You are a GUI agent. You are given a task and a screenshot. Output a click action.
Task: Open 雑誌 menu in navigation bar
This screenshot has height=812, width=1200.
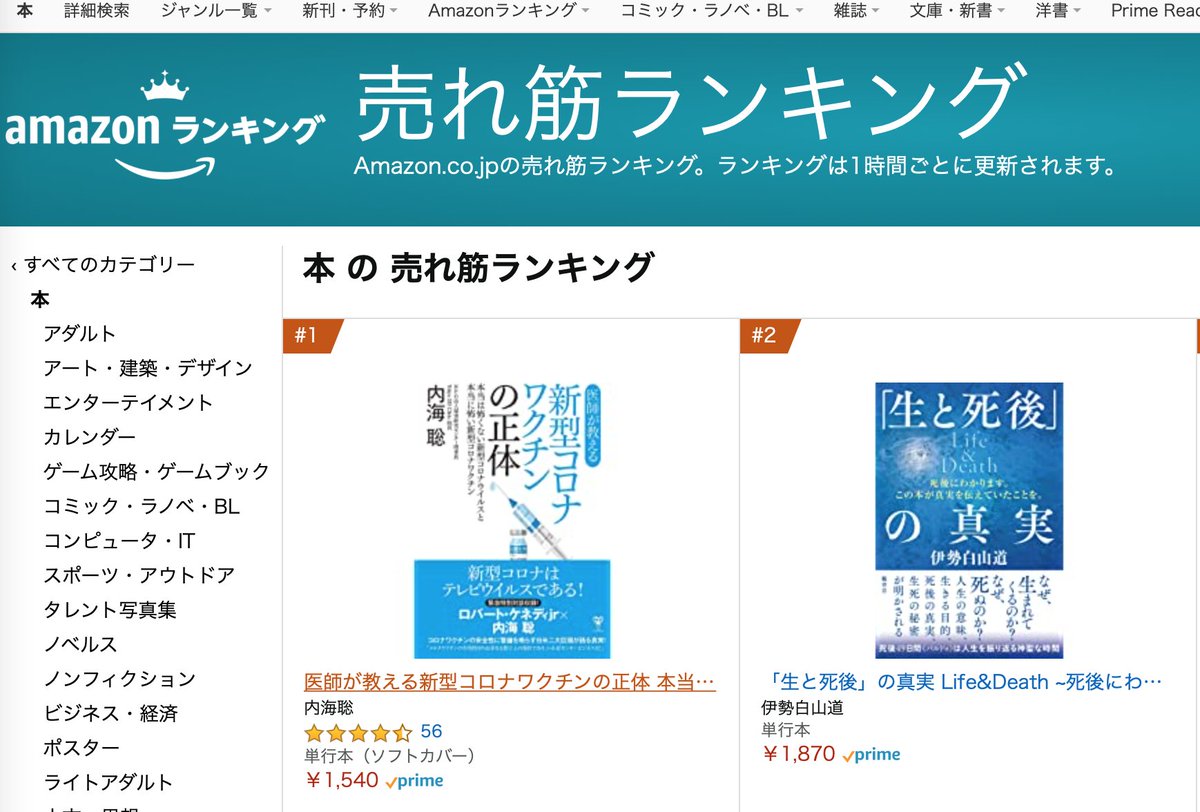857,11
